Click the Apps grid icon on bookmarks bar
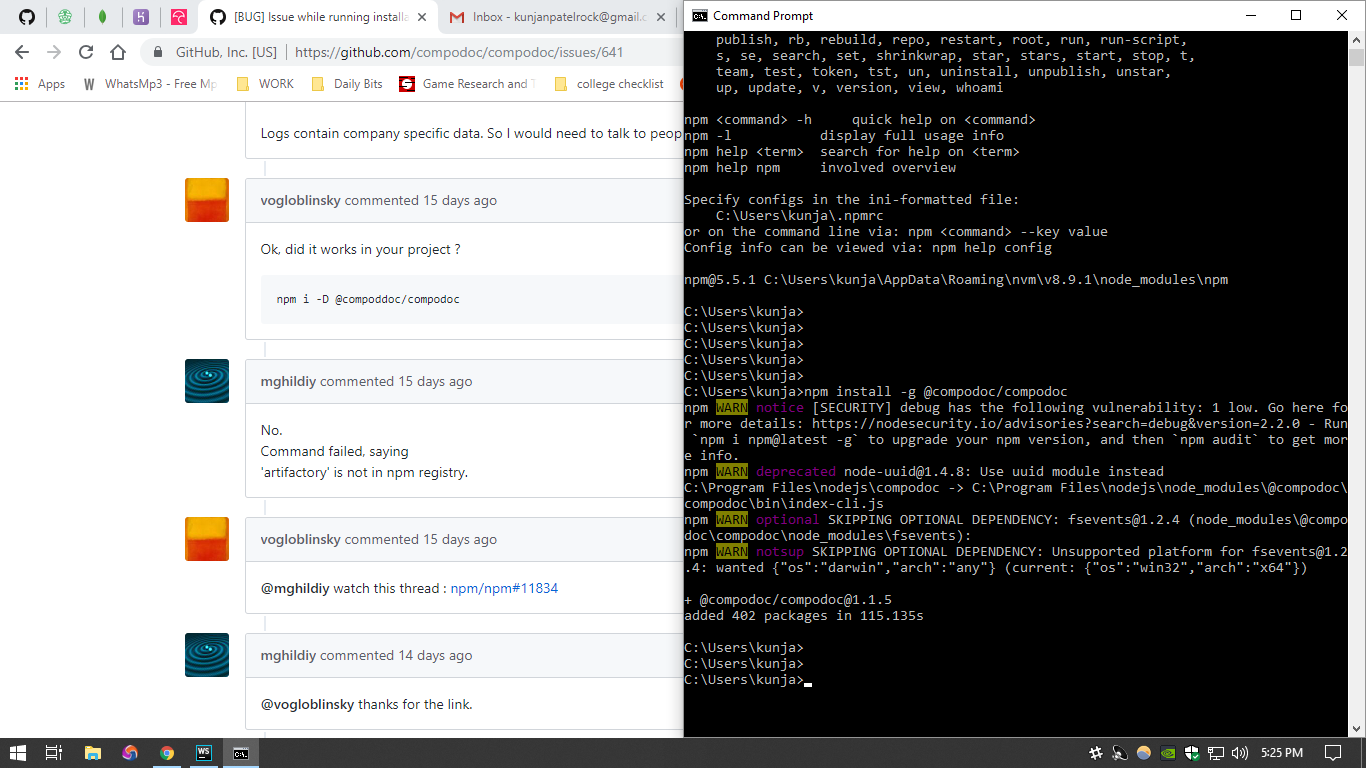This screenshot has height=768, width=1366. click(20, 84)
